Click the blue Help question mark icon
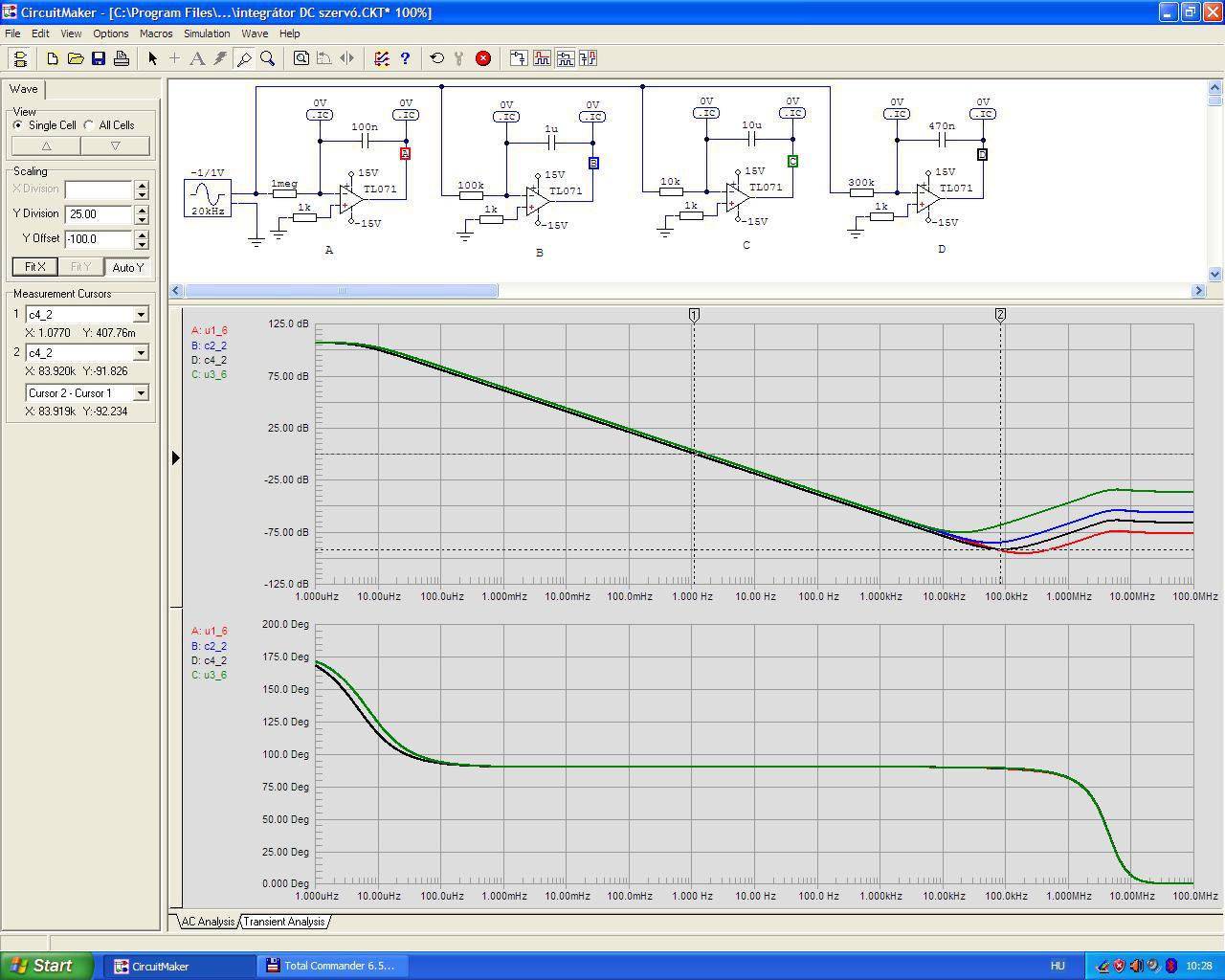1225x980 pixels. click(405, 58)
